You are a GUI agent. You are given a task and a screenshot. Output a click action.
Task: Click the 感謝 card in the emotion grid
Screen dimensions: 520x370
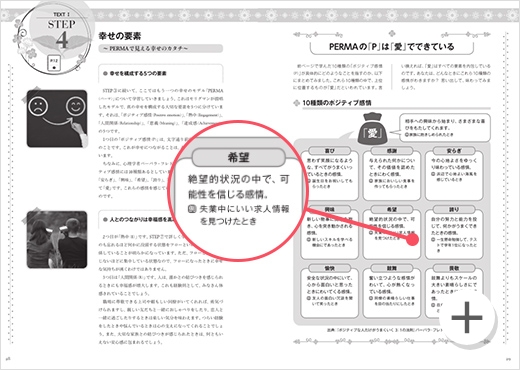click(392, 173)
